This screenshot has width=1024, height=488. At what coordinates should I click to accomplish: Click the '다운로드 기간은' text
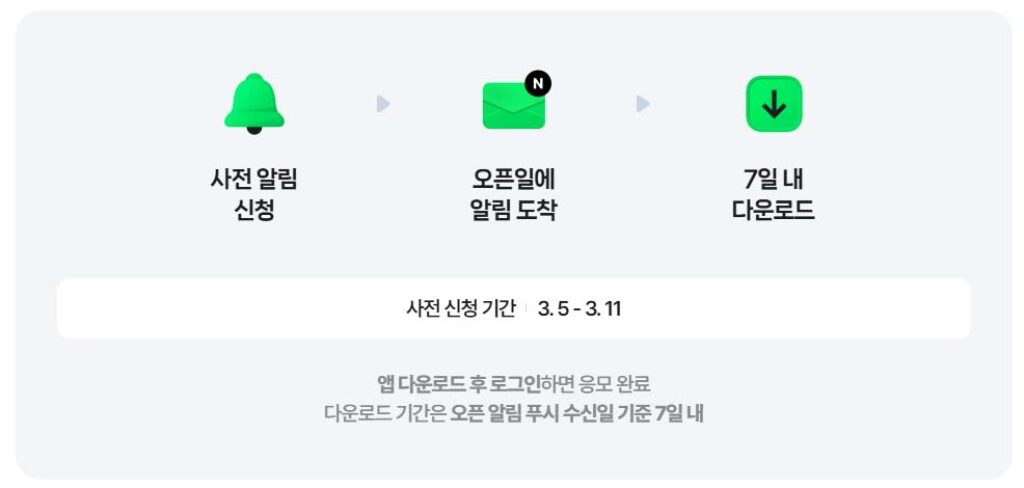point(385,413)
